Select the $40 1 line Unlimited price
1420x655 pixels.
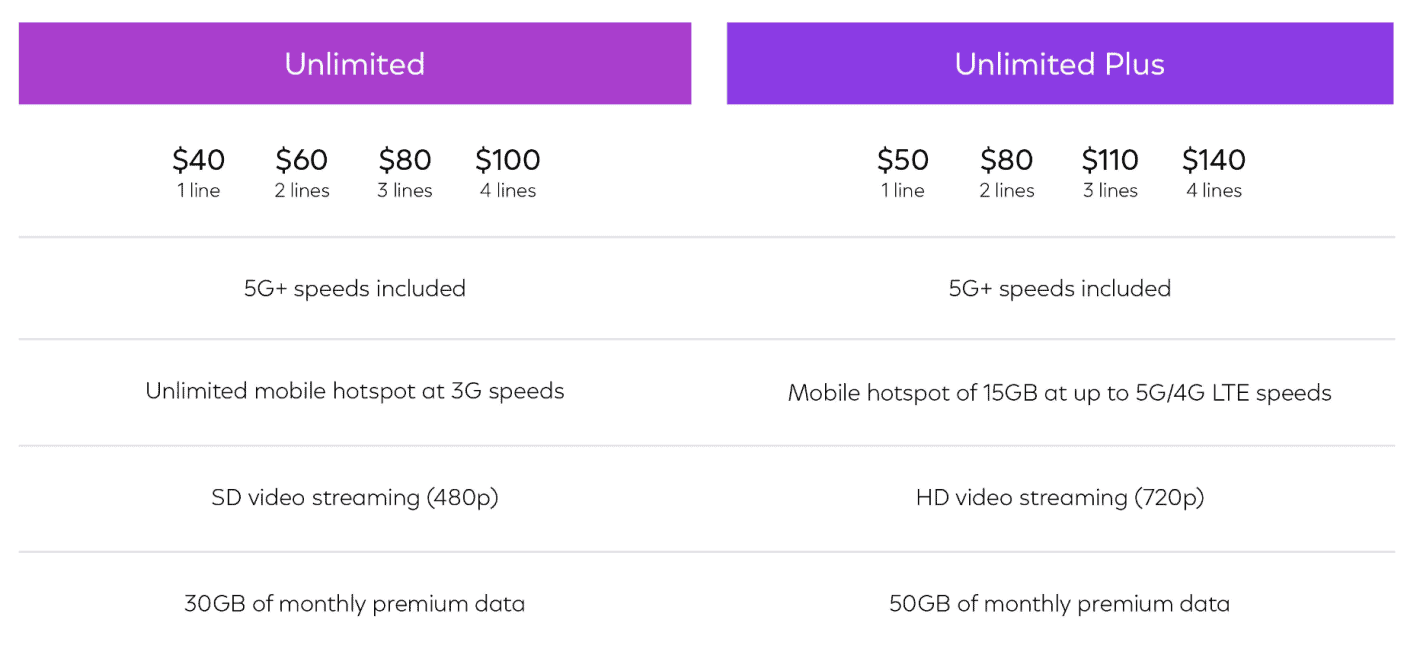coord(199,161)
